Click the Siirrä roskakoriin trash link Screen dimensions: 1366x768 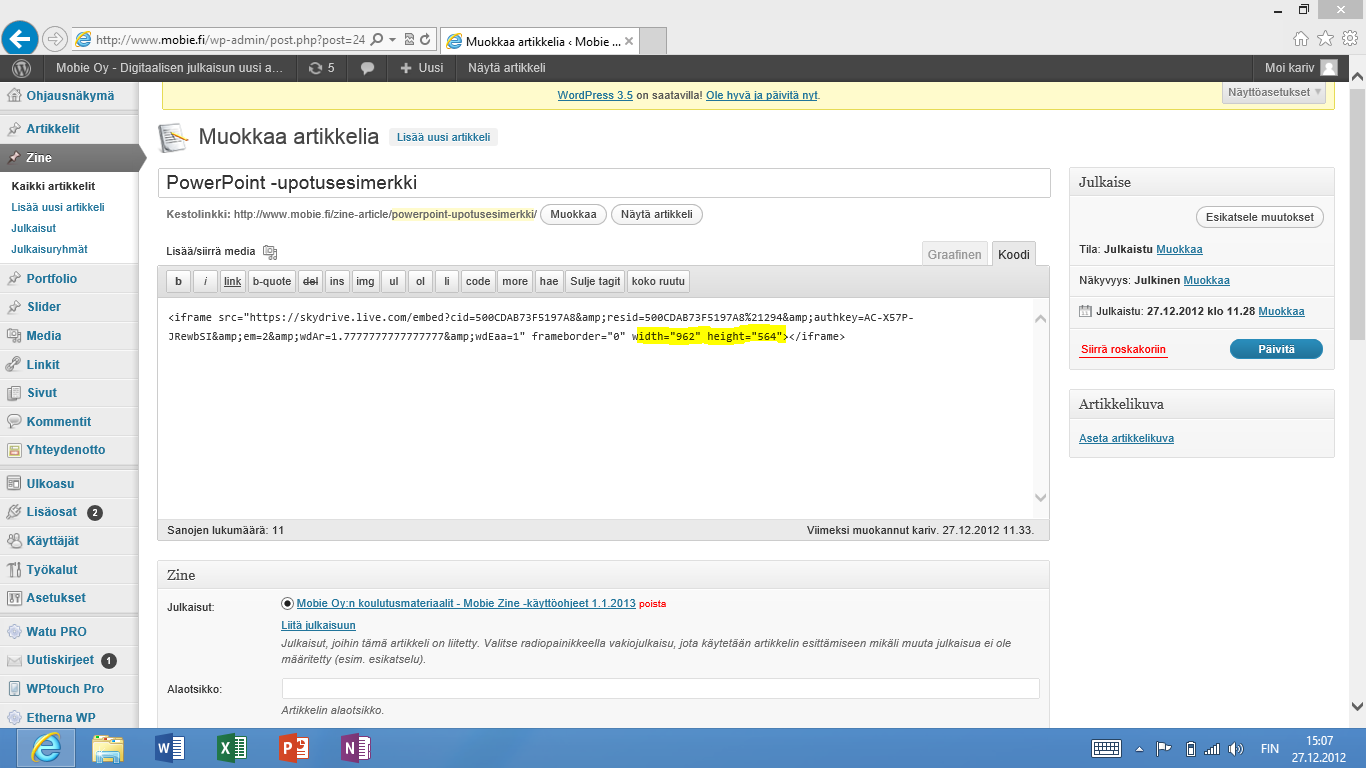[1123, 349]
